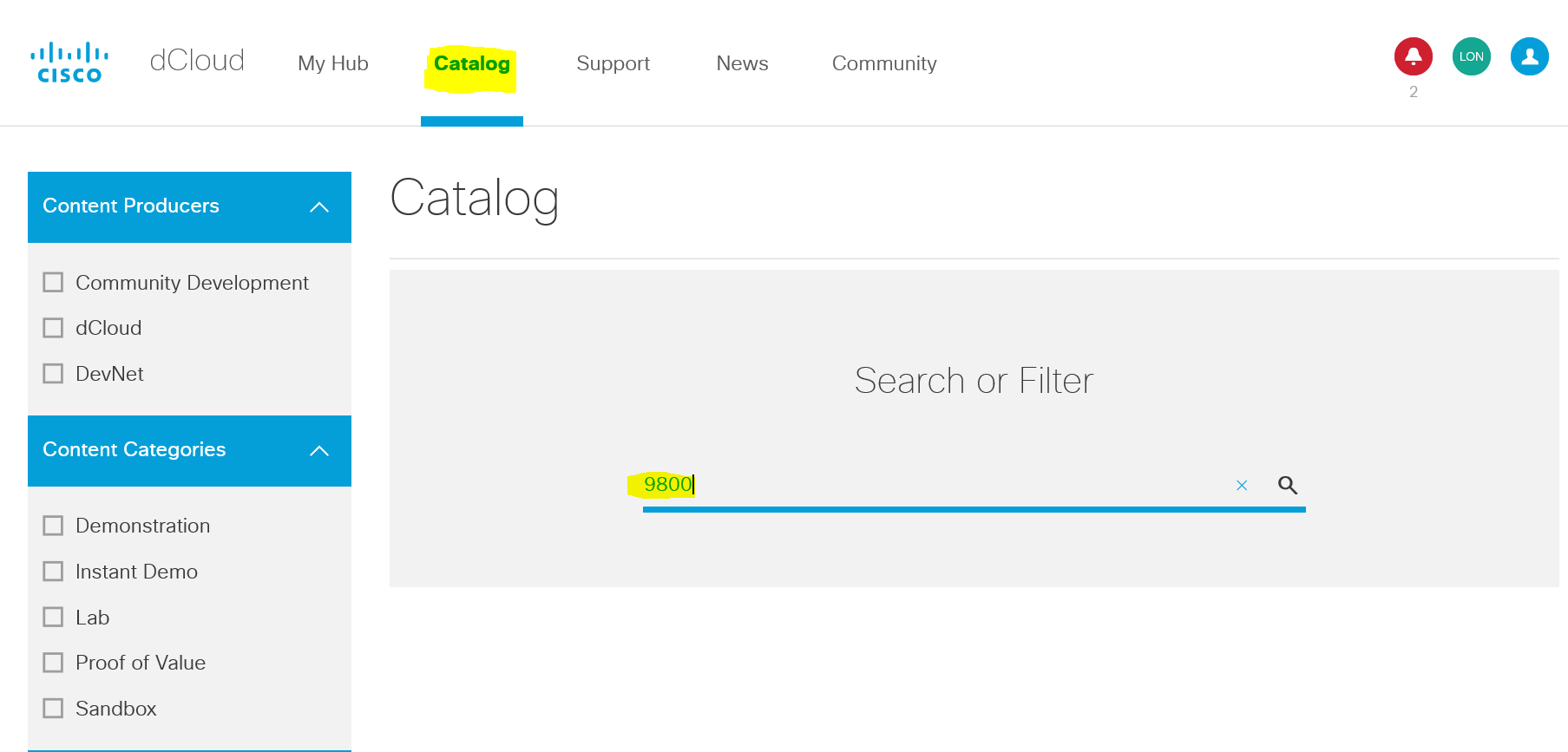Open the Community tab
This screenshot has height=752, width=1568.
click(884, 63)
